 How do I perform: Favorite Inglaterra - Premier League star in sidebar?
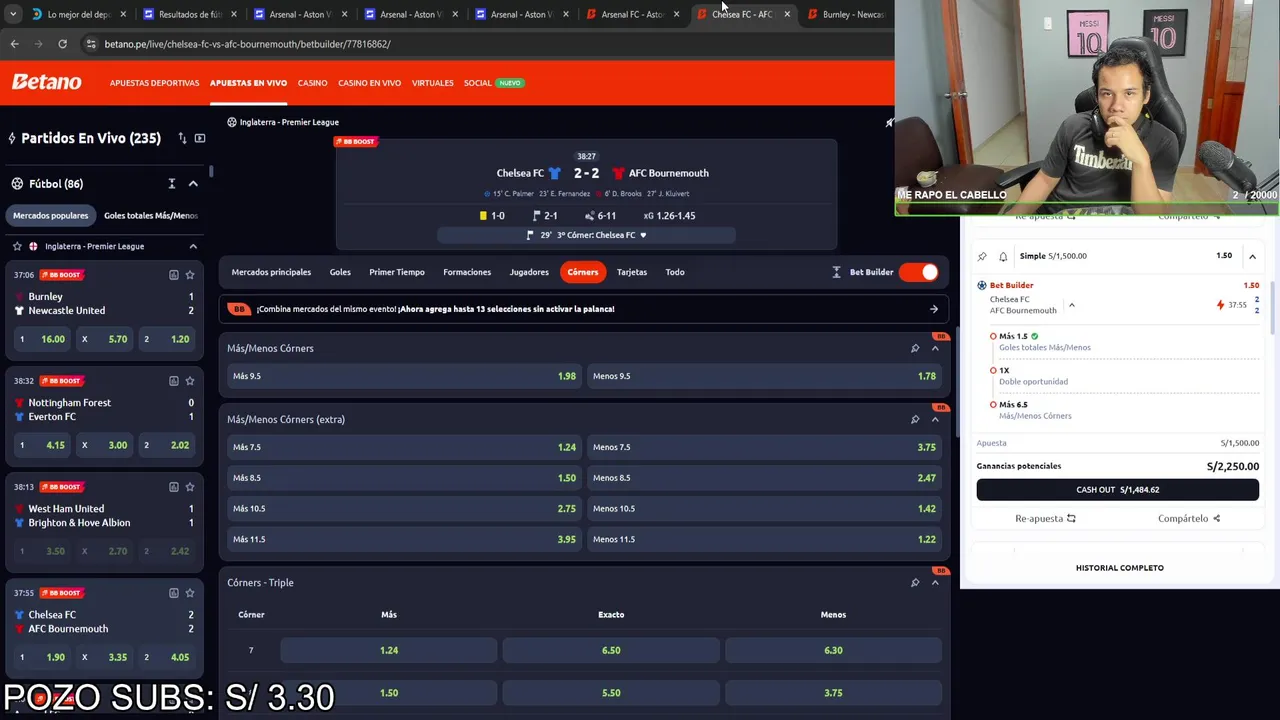[17, 246]
